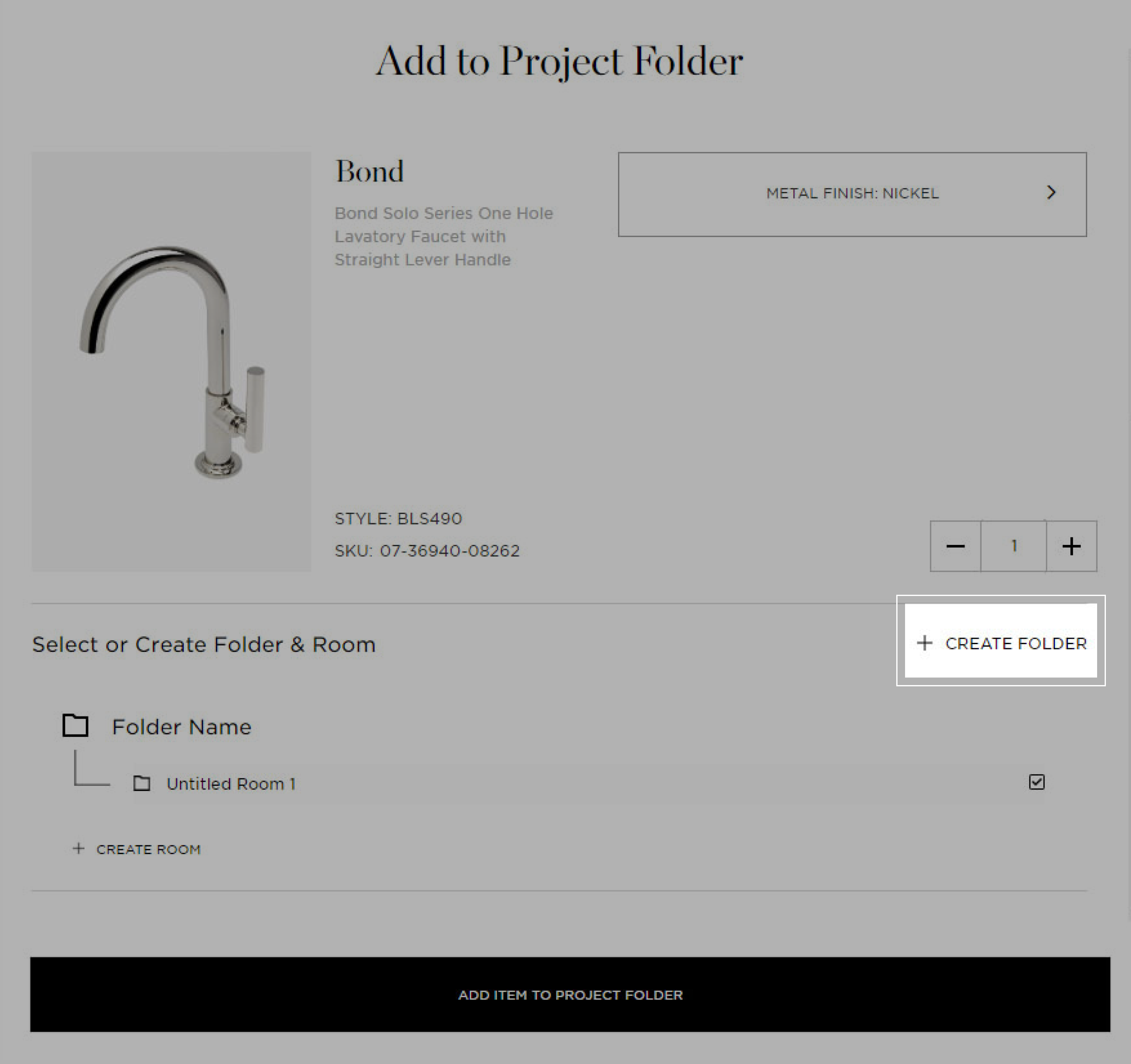Screen dimensions: 1131x1064
Task: Click the Create Room text link
Action: (149, 849)
